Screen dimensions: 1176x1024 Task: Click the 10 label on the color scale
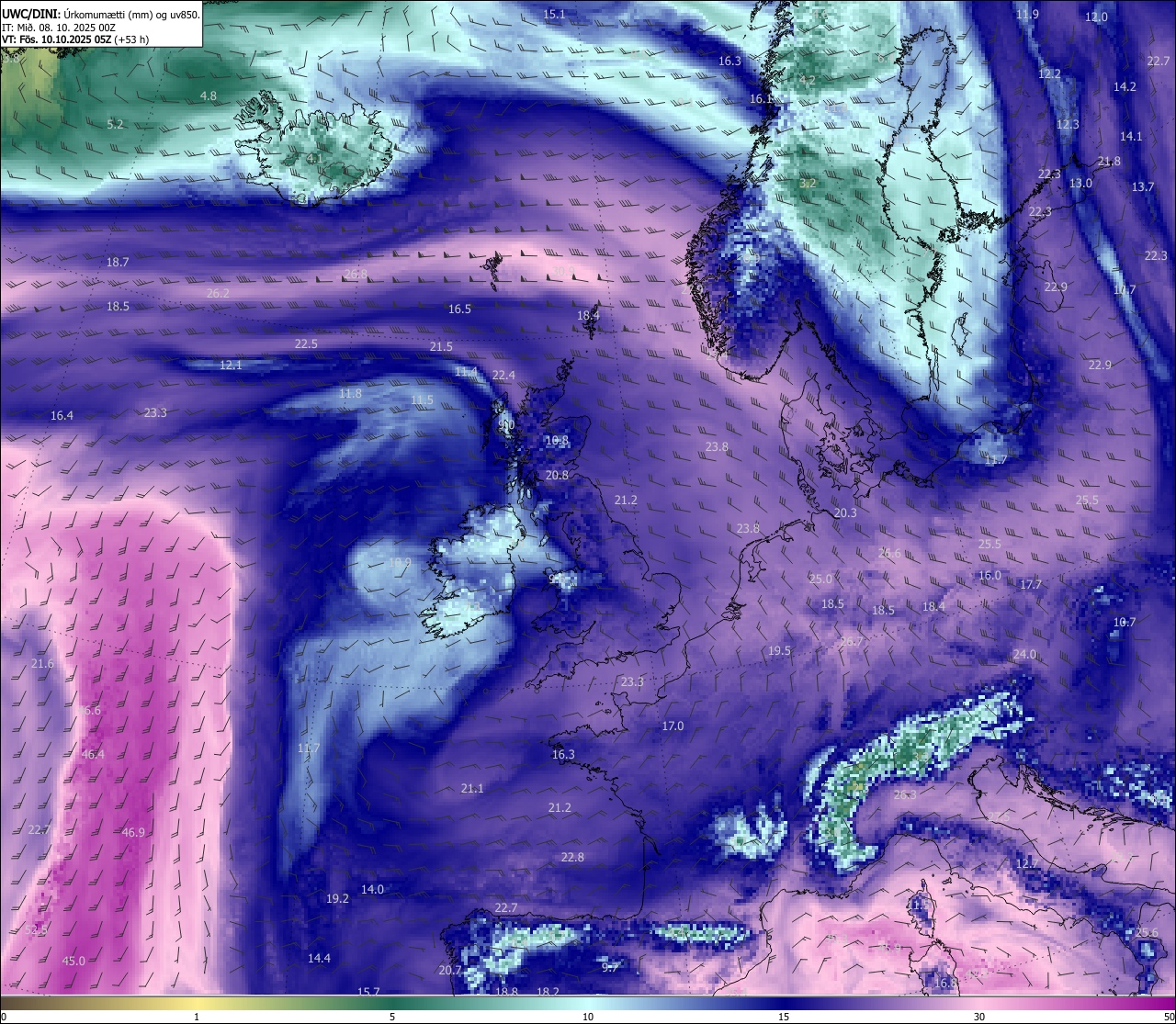click(588, 1017)
